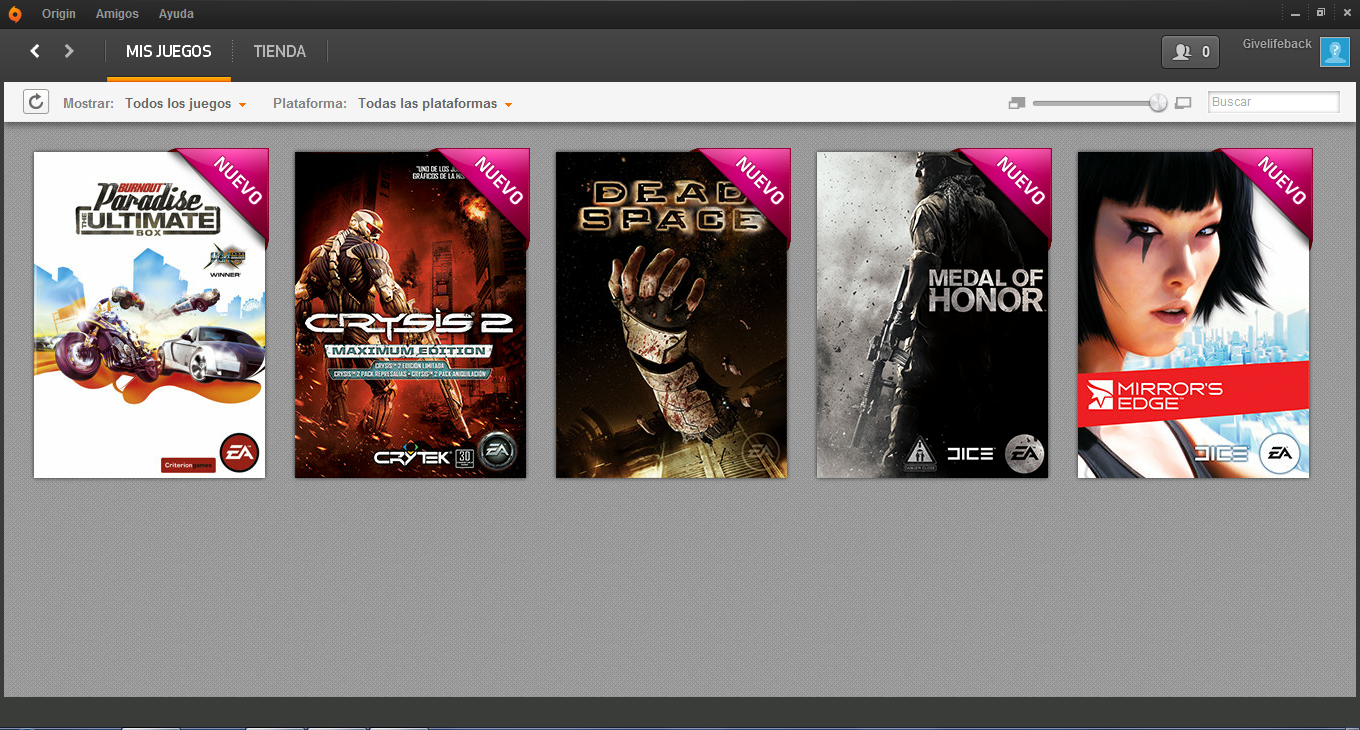Open the Ayuda menu
Image resolution: width=1360 pixels, height=730 pixels.
point(176,14)
